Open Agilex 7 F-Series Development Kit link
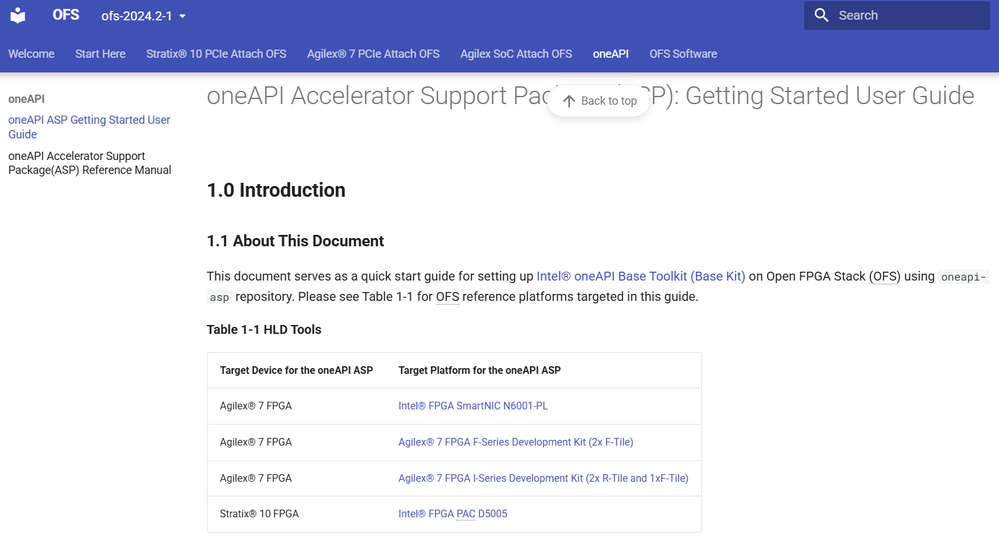999x537 pixels. click(x=515, y=442)
